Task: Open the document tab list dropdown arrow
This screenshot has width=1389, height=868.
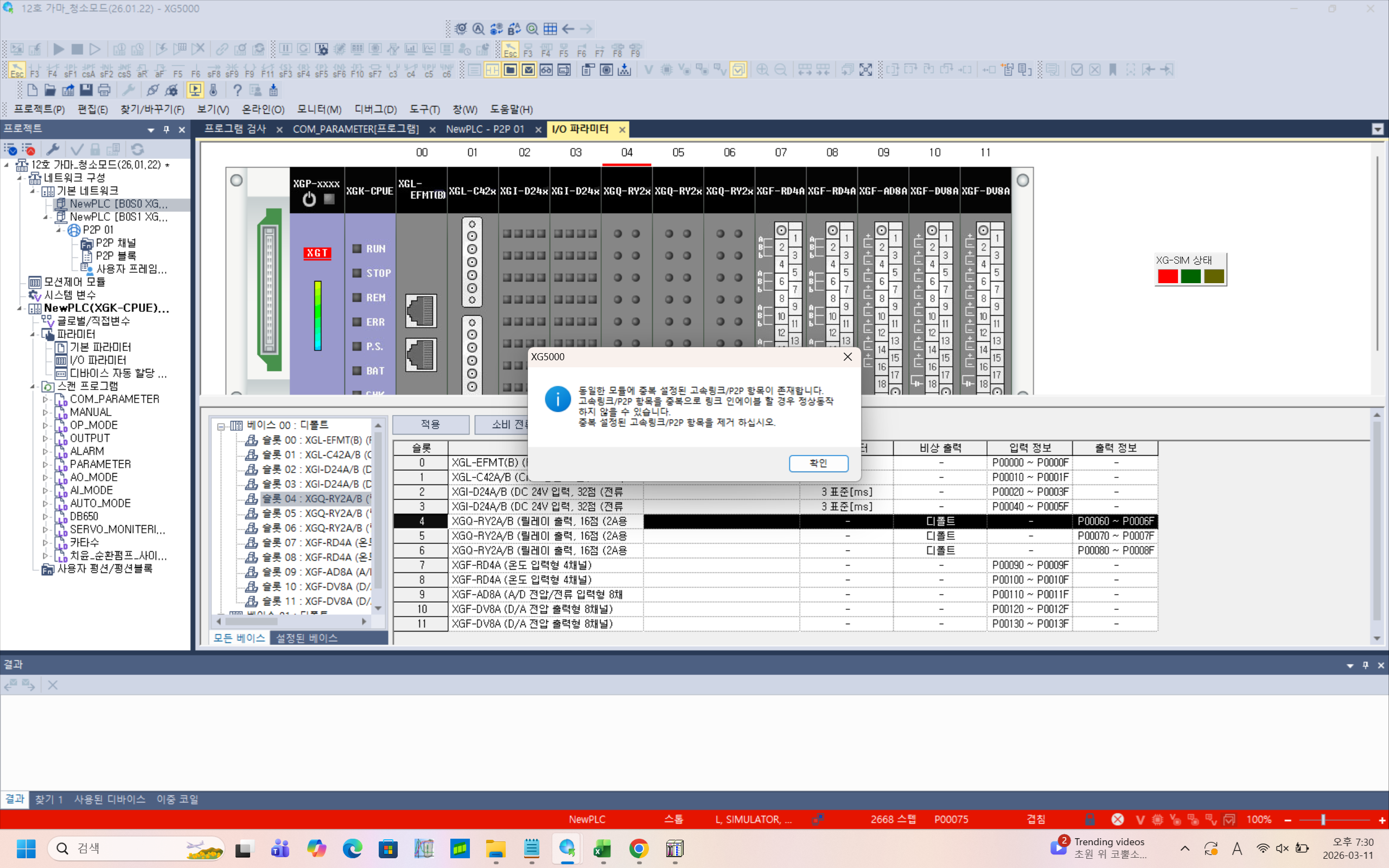Action: pos(1378,129)
